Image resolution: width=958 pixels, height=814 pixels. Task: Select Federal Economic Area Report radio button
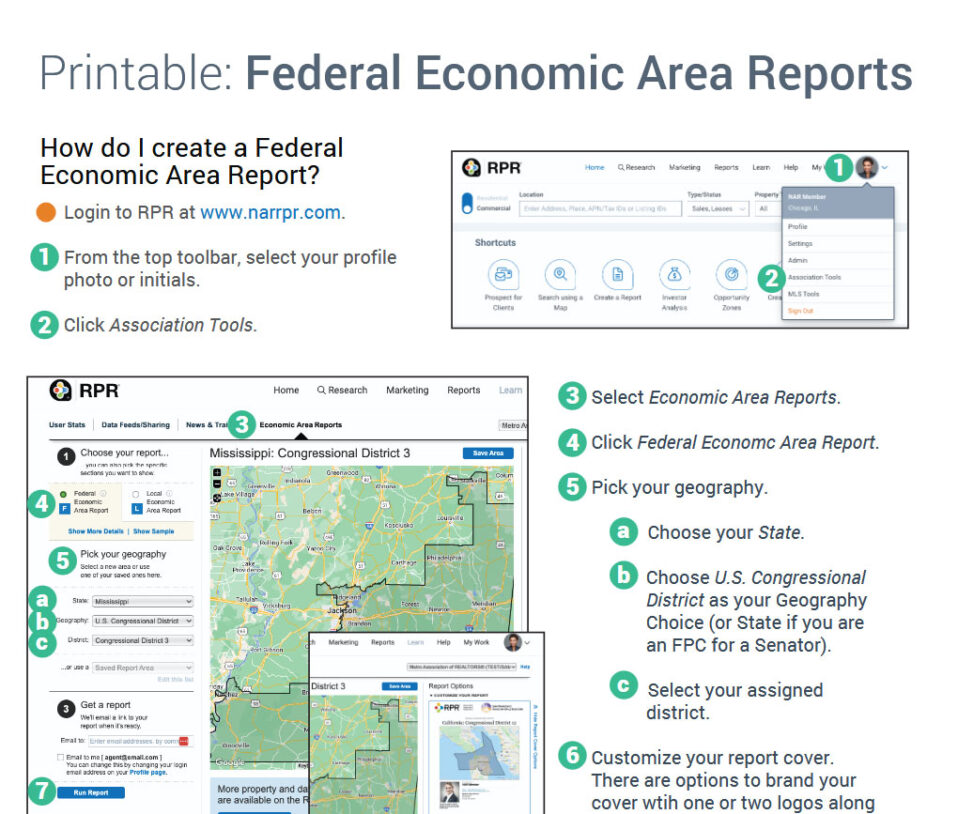[63, 492]
